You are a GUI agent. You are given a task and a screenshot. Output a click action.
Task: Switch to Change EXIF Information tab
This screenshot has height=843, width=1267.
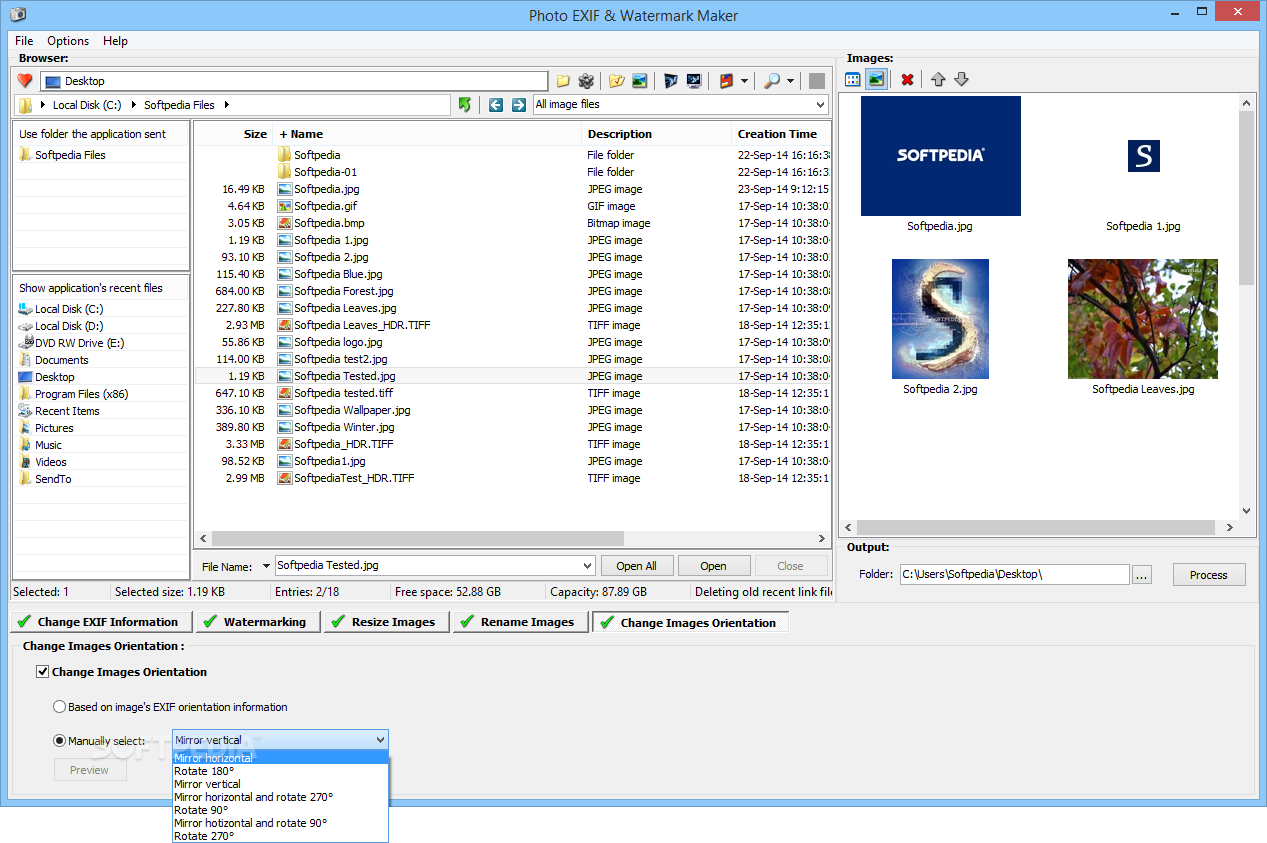pos(100,622)
